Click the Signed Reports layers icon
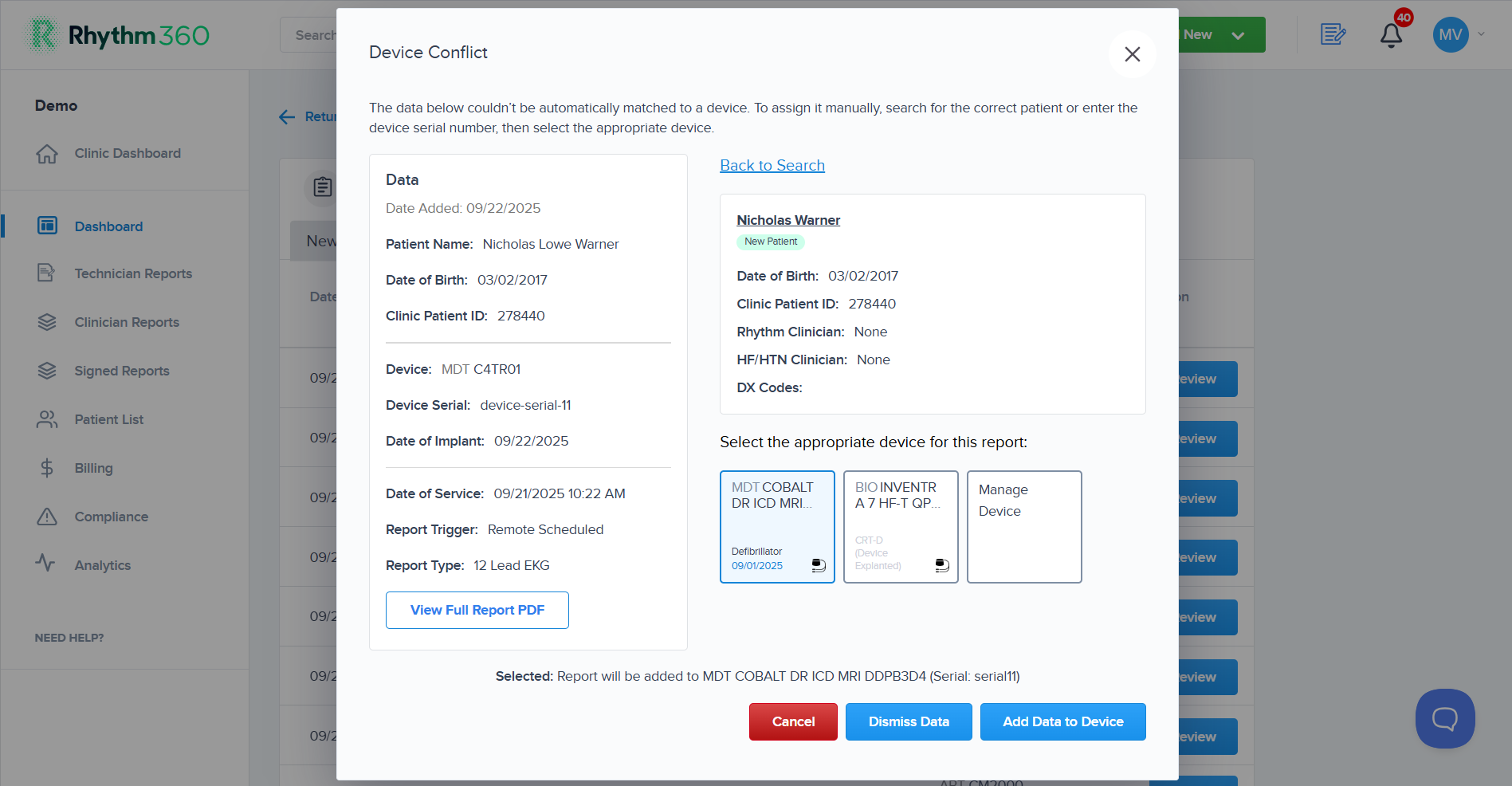Image resolution: width=1512 pixels, height=786 pixels. [x=47, y=371]
